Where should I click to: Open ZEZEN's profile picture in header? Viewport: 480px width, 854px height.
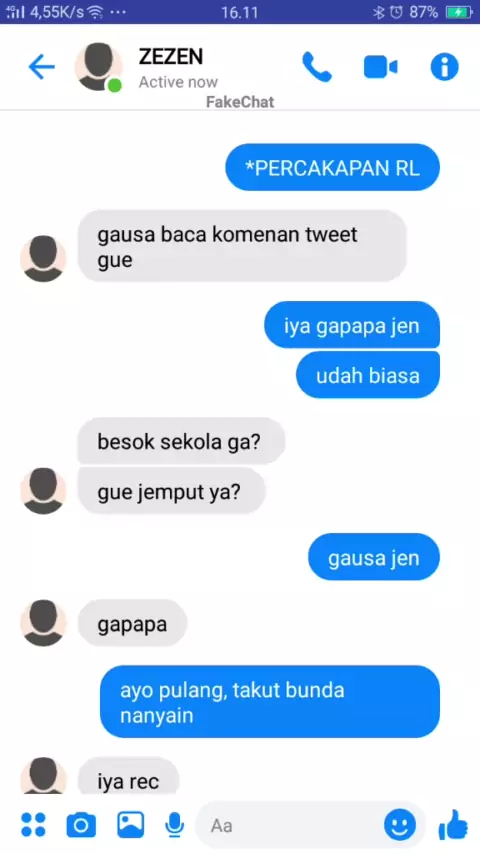99,68
